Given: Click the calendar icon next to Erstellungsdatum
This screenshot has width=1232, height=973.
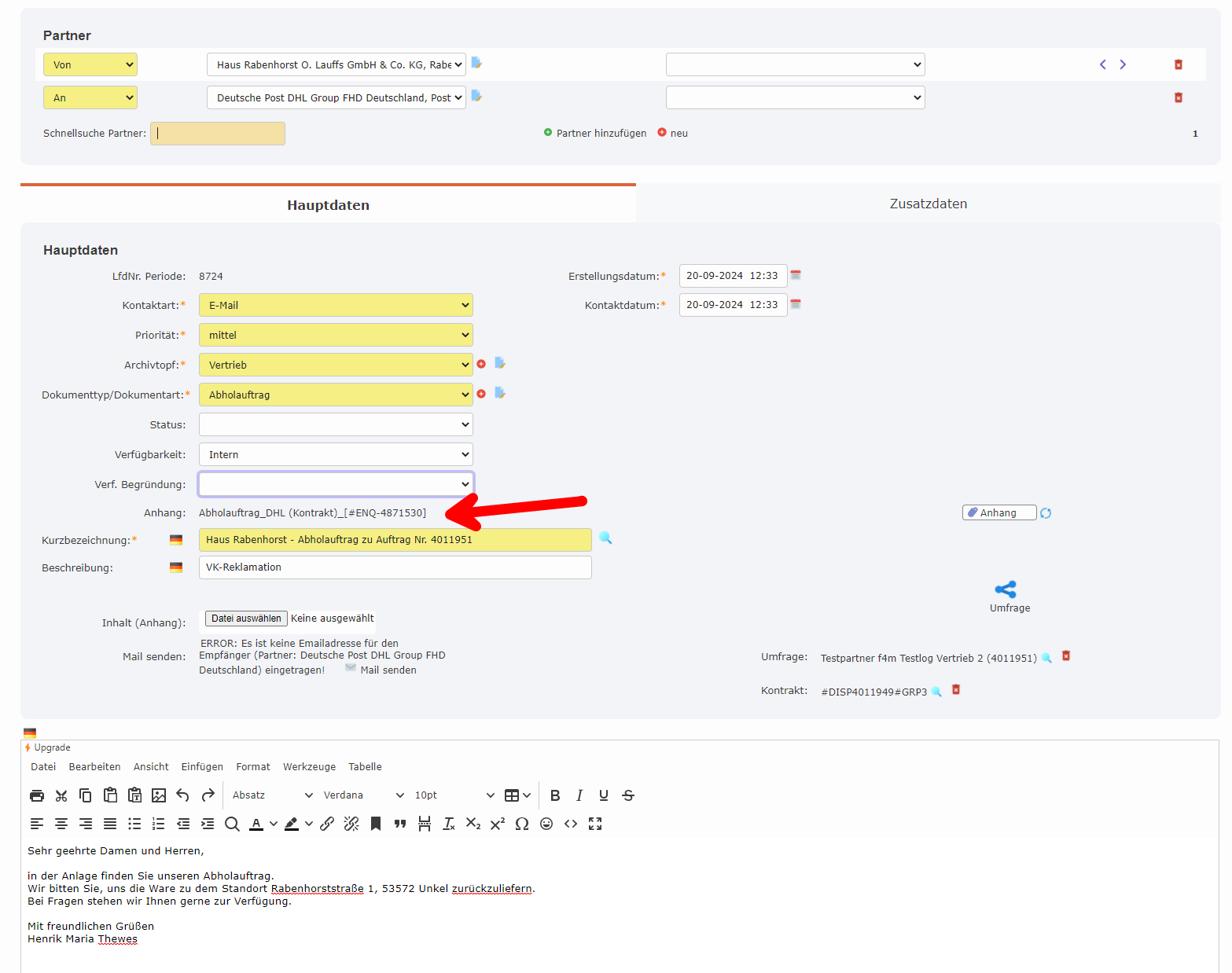Looking at the screenshot, I should pyautogui.click(x=795, y=276).
